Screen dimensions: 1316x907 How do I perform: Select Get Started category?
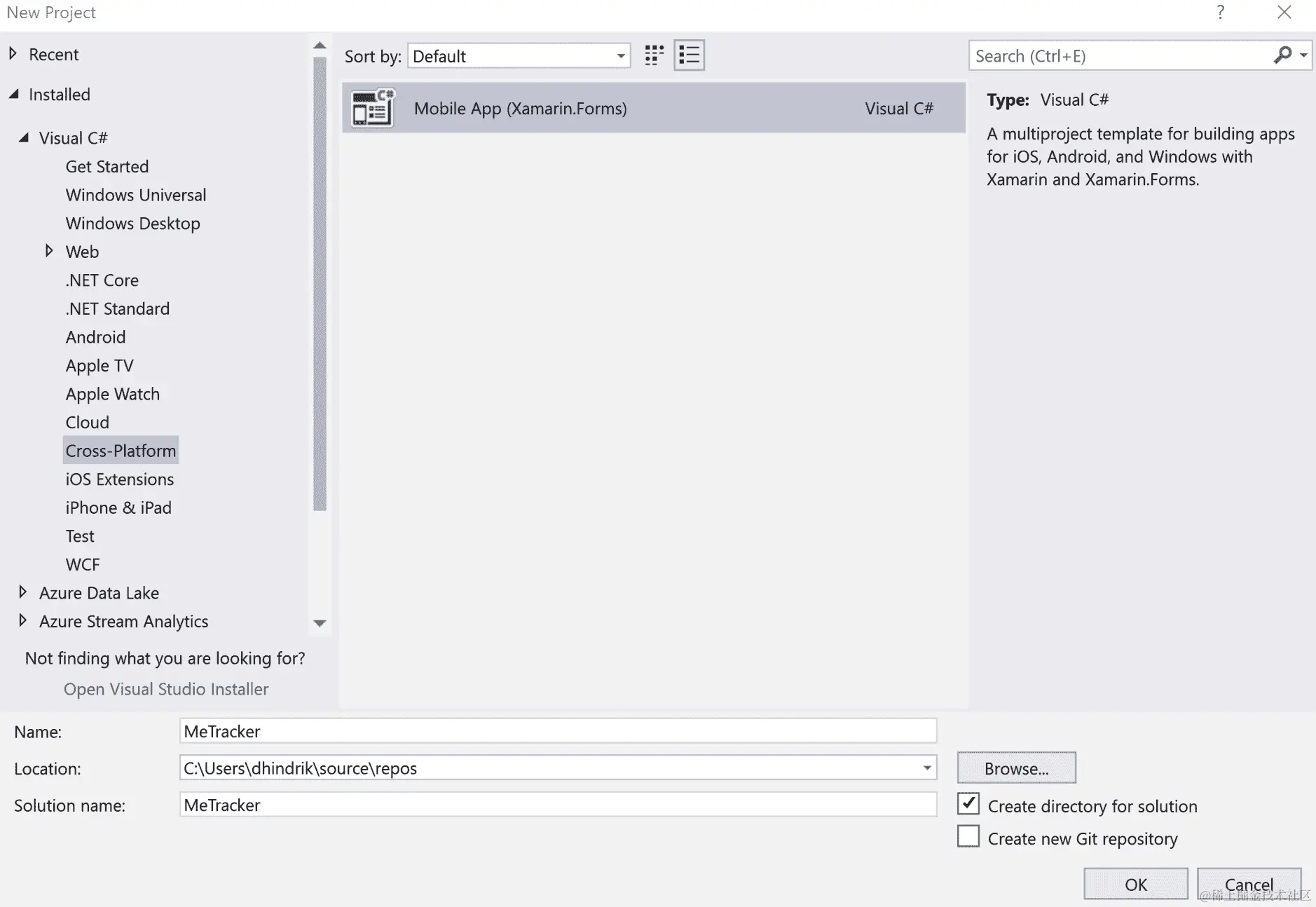click(x=107, y=167)
